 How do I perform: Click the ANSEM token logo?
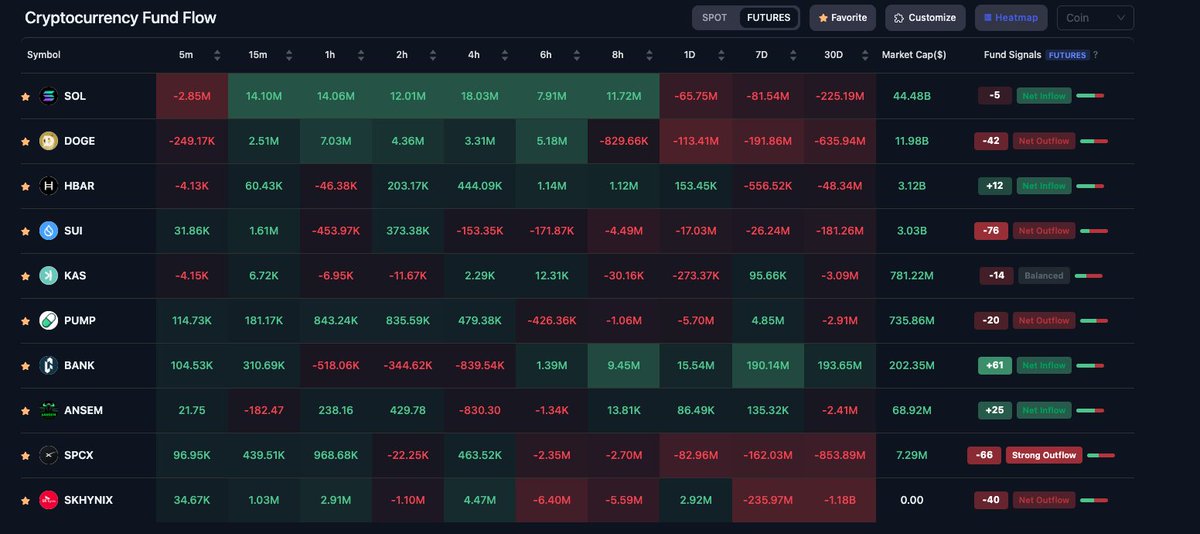[48, 410]
